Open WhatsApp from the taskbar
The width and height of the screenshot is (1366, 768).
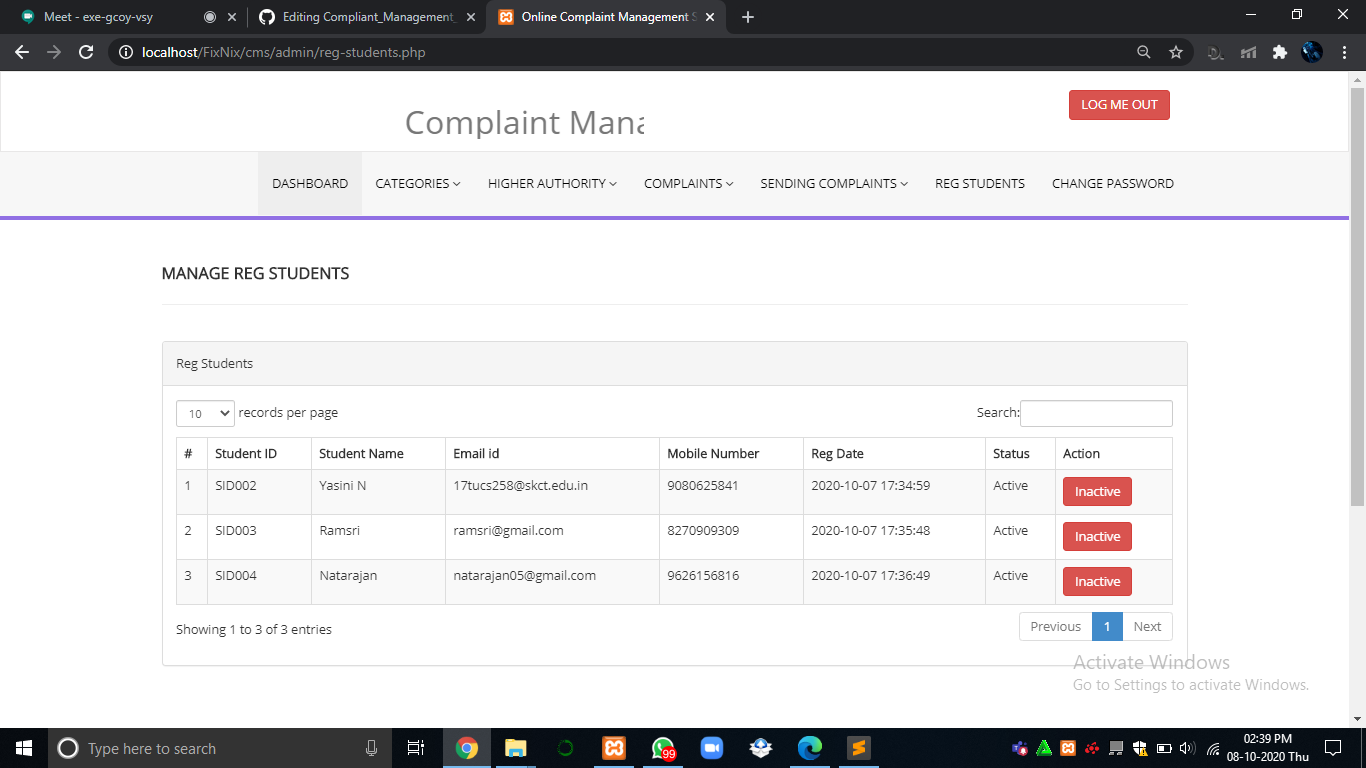tap(661, 748)
